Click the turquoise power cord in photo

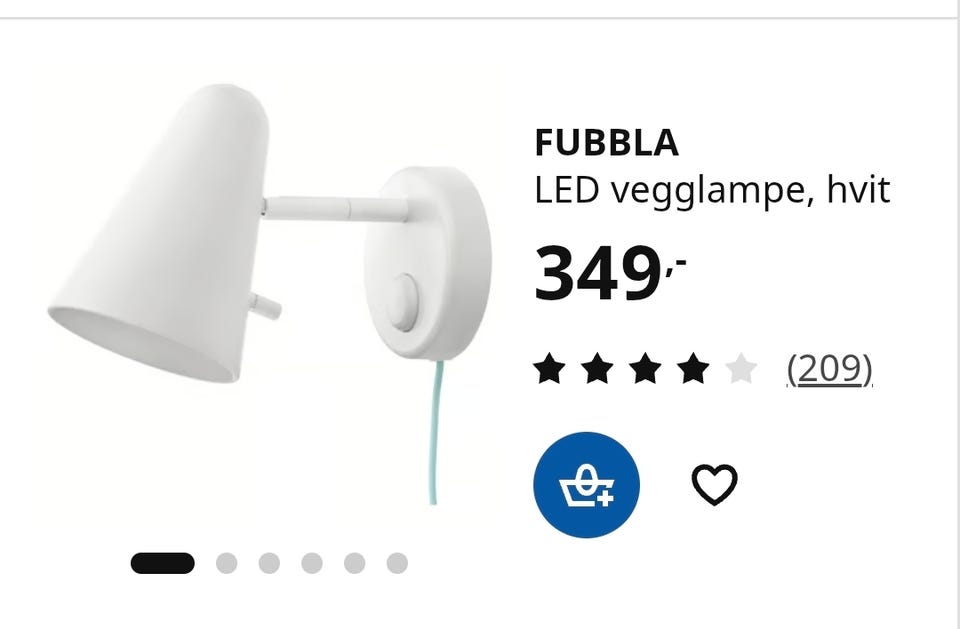click(435, 432)
